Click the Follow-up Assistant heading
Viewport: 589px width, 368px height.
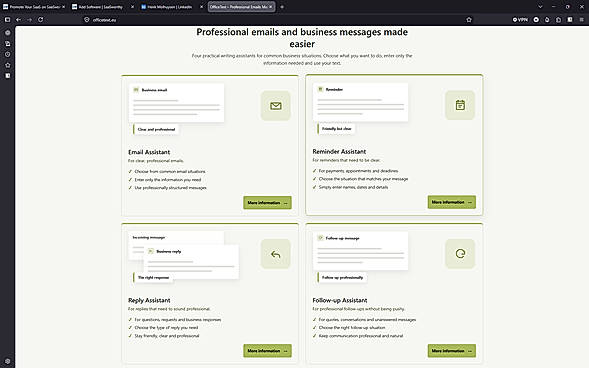340,300
